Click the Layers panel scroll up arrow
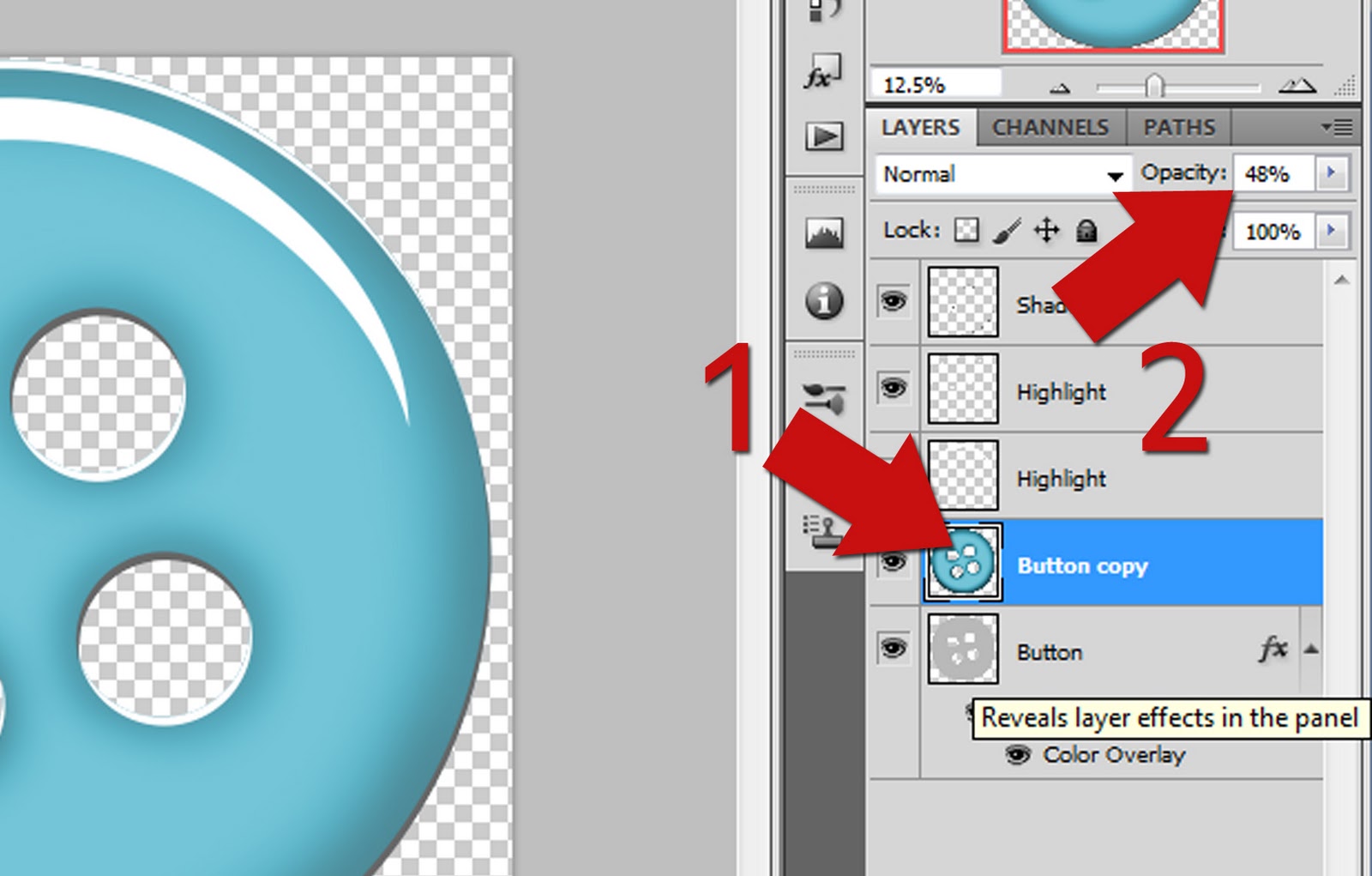The height and width of the screenshot is (876, 1372). pyautogui.click(x=1342, y=280)
